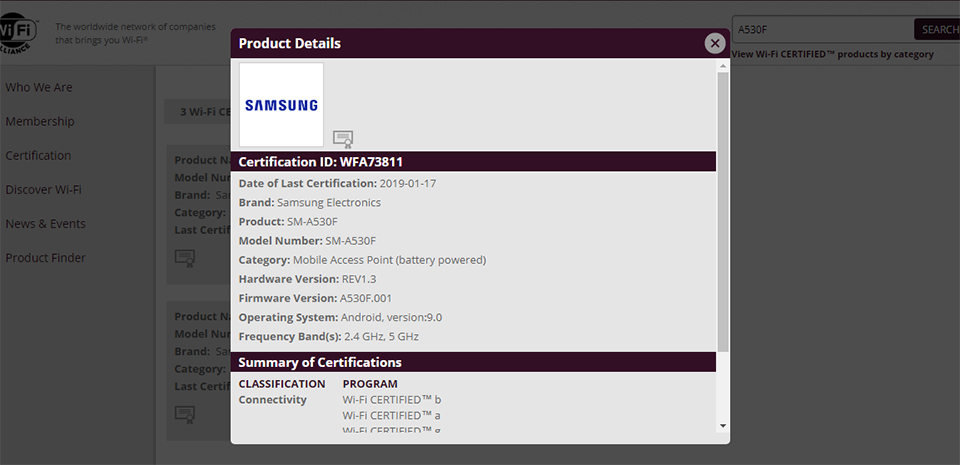Viewport: 960px width, 465px height.
Task: Click the Connectivity classification label
Action: pyautogui.click(x=272, y=400)
